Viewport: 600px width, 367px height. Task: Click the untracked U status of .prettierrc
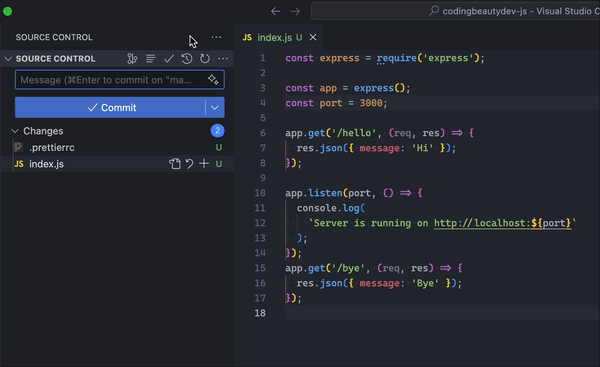tap(219, 147)
